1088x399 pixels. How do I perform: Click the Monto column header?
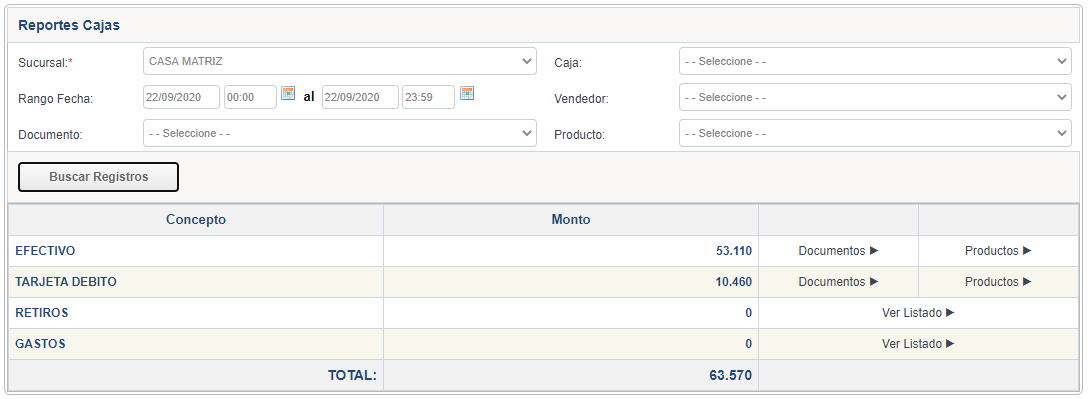571,219
